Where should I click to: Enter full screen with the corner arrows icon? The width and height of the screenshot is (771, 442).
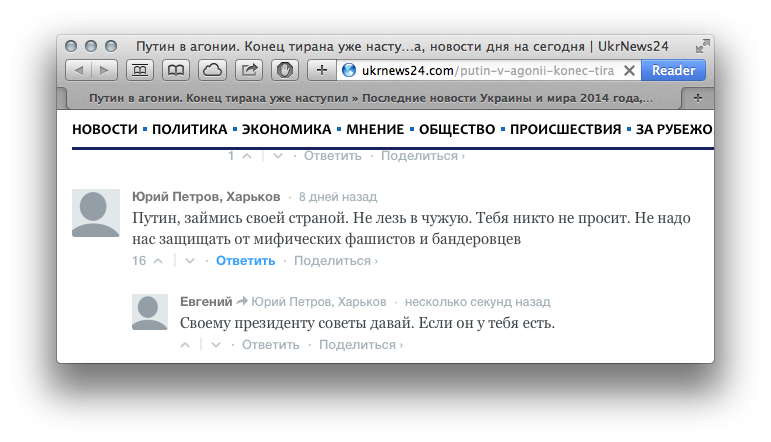(x=703, y=46)
